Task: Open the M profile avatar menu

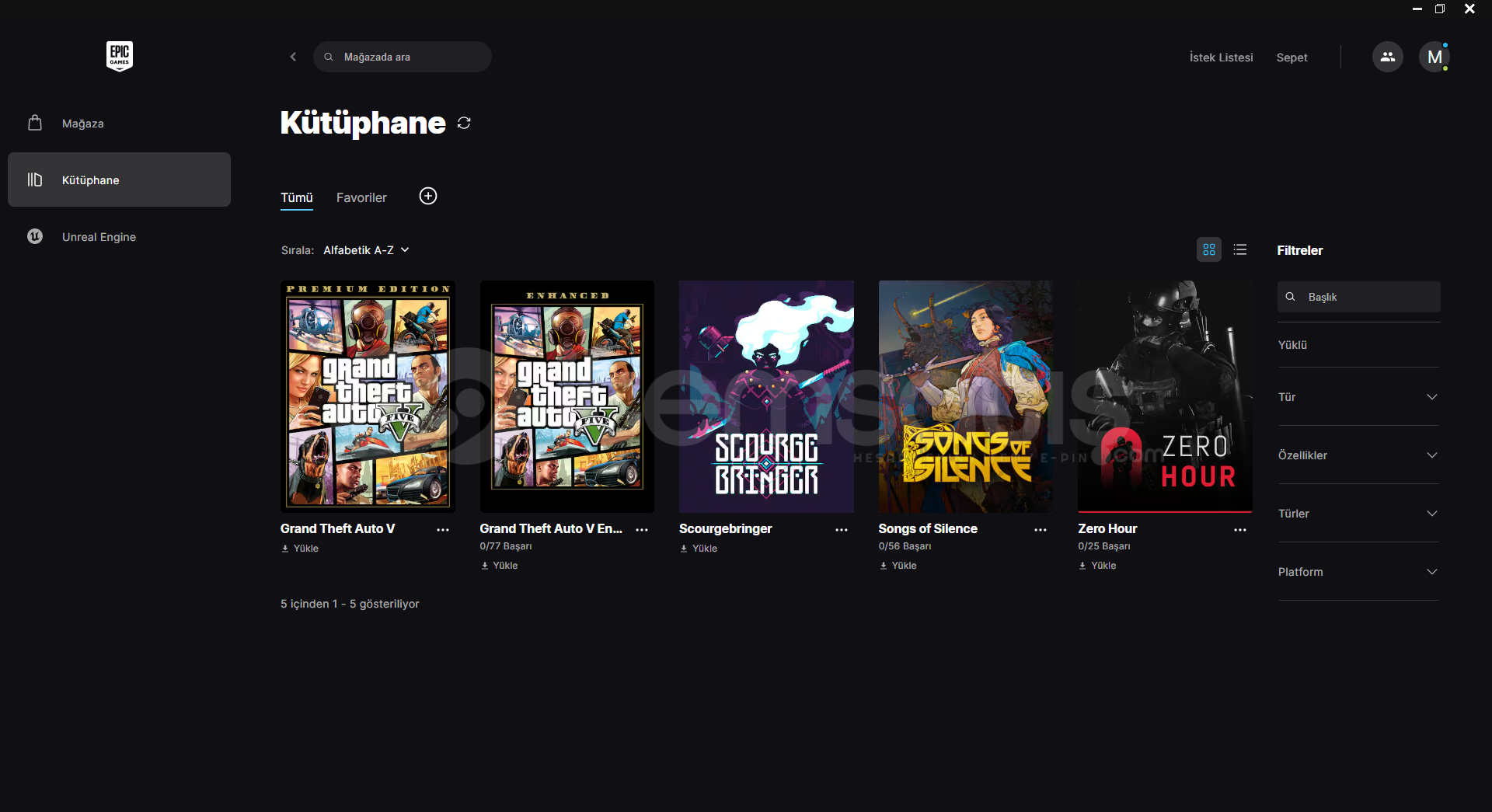Action: pos(1434,57)
